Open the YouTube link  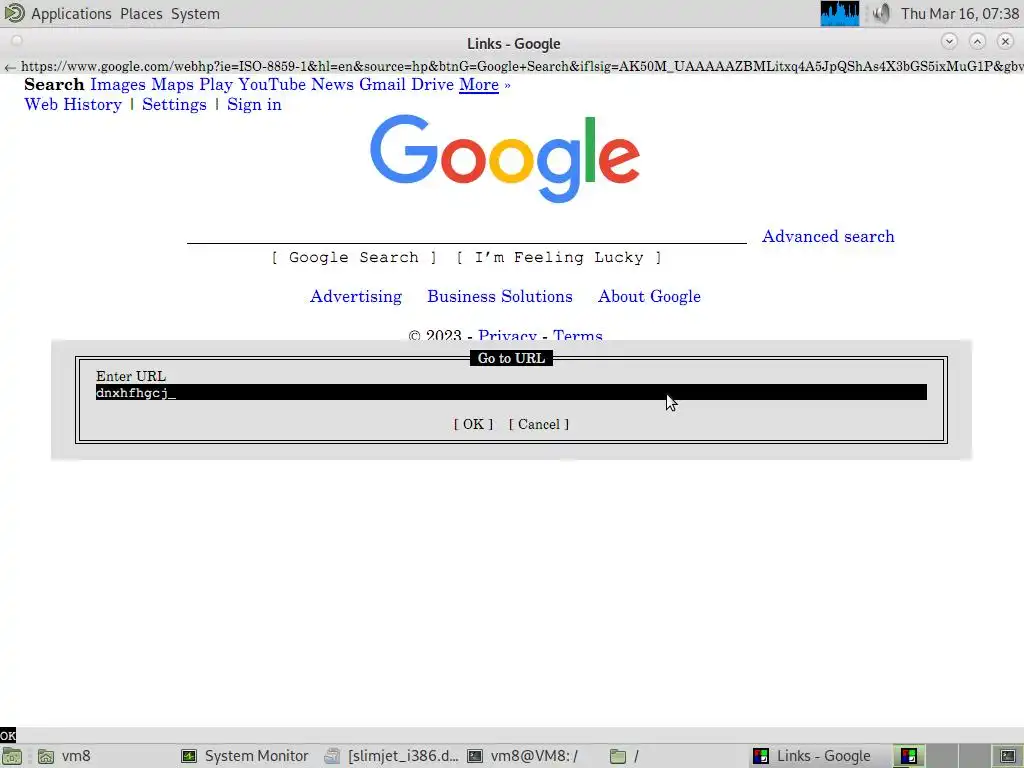pyautogui.click(x=272, y=84)
